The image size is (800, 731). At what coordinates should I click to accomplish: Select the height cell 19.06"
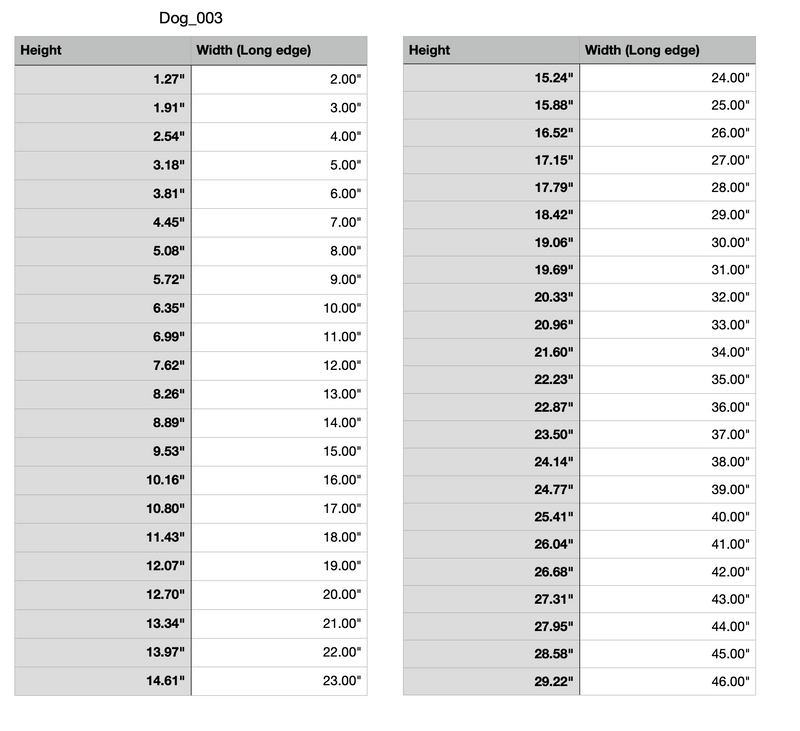pos(491,243)
